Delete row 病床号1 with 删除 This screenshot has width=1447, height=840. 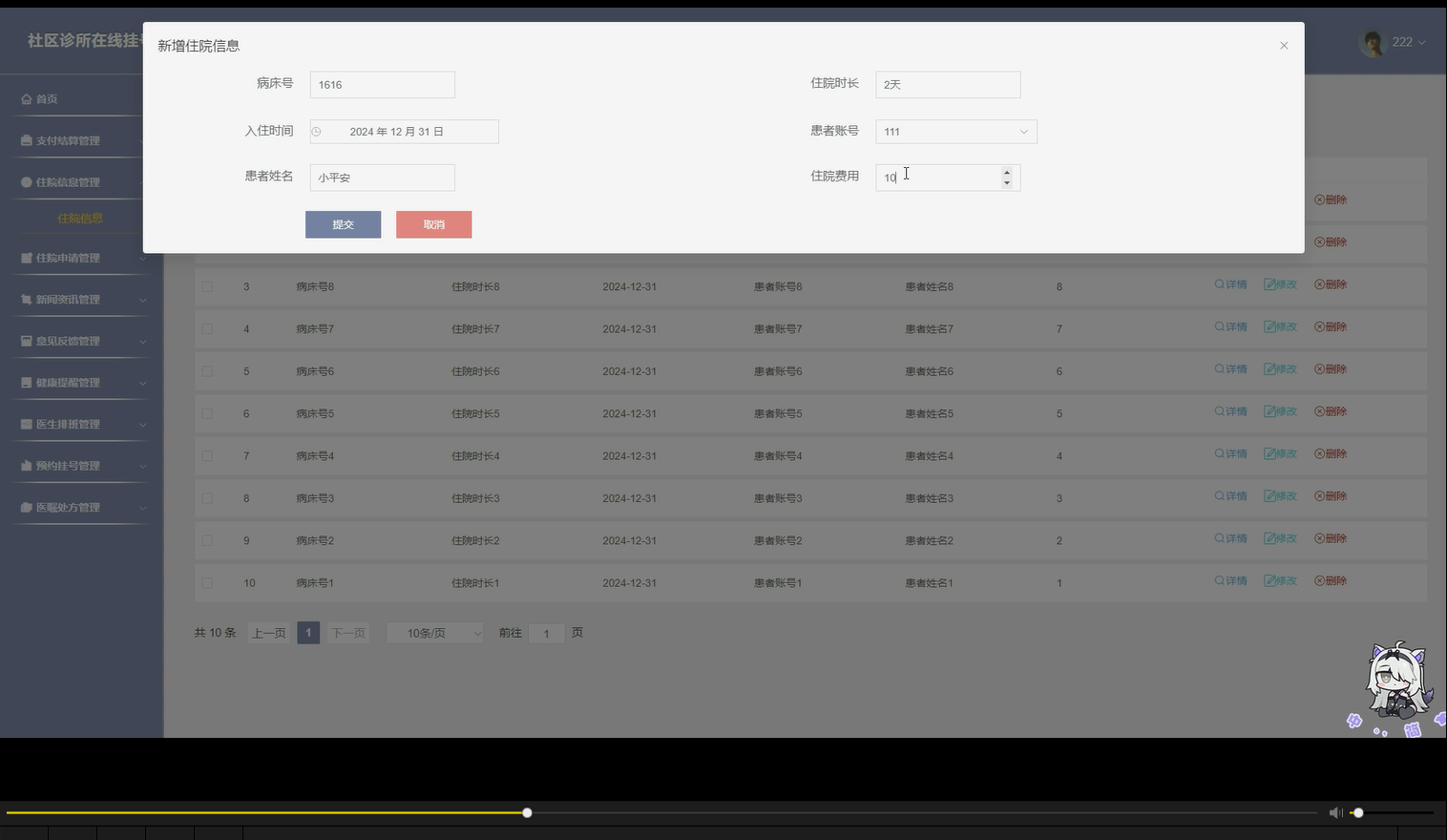(1331, 580)
